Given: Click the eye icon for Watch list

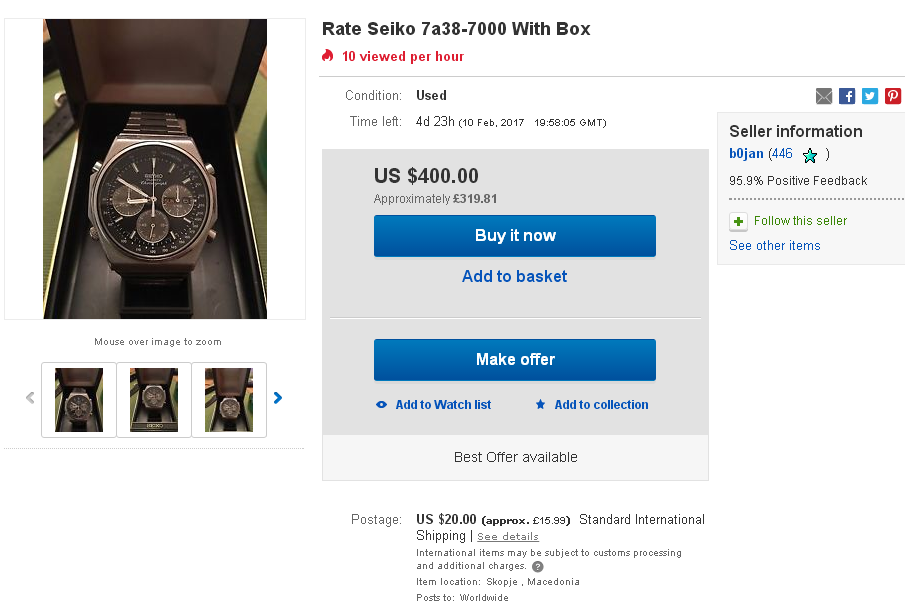Looking at the screenshot, I should tap(382, 405).
